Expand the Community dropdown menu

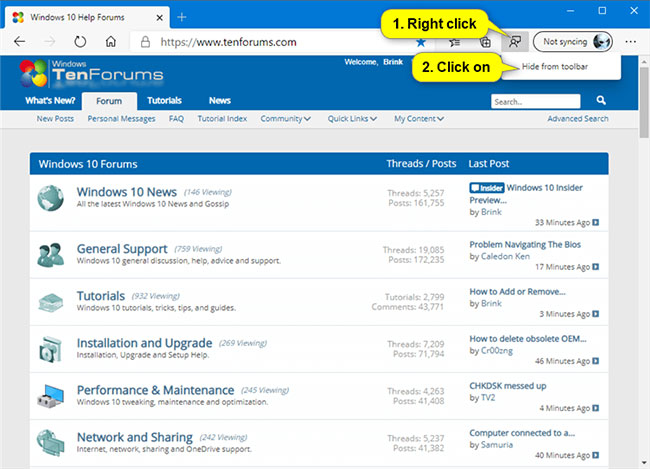(x=285, y=119)
